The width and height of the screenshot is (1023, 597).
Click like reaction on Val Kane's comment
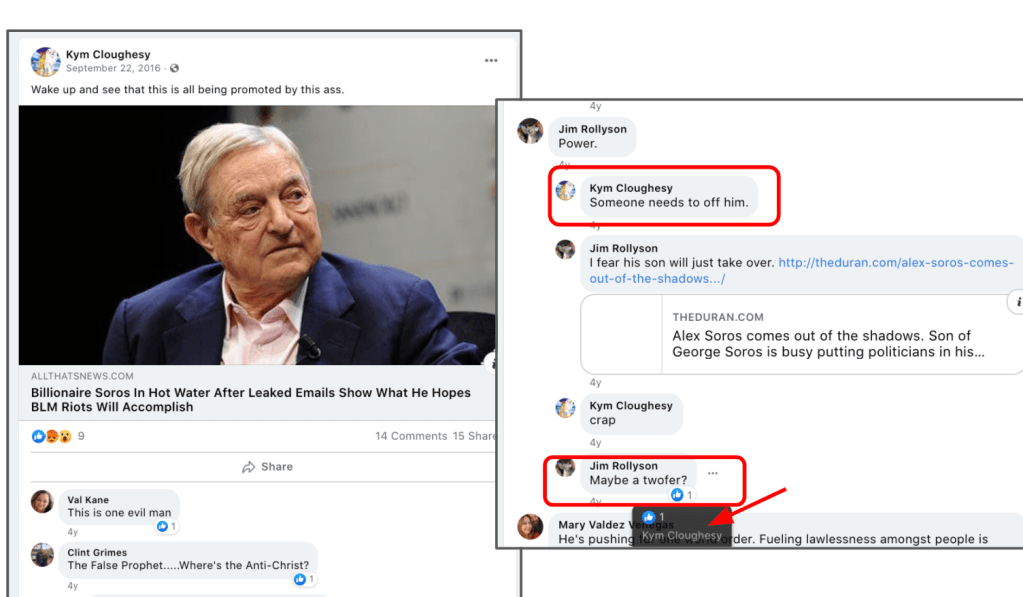tap(166, 526)
